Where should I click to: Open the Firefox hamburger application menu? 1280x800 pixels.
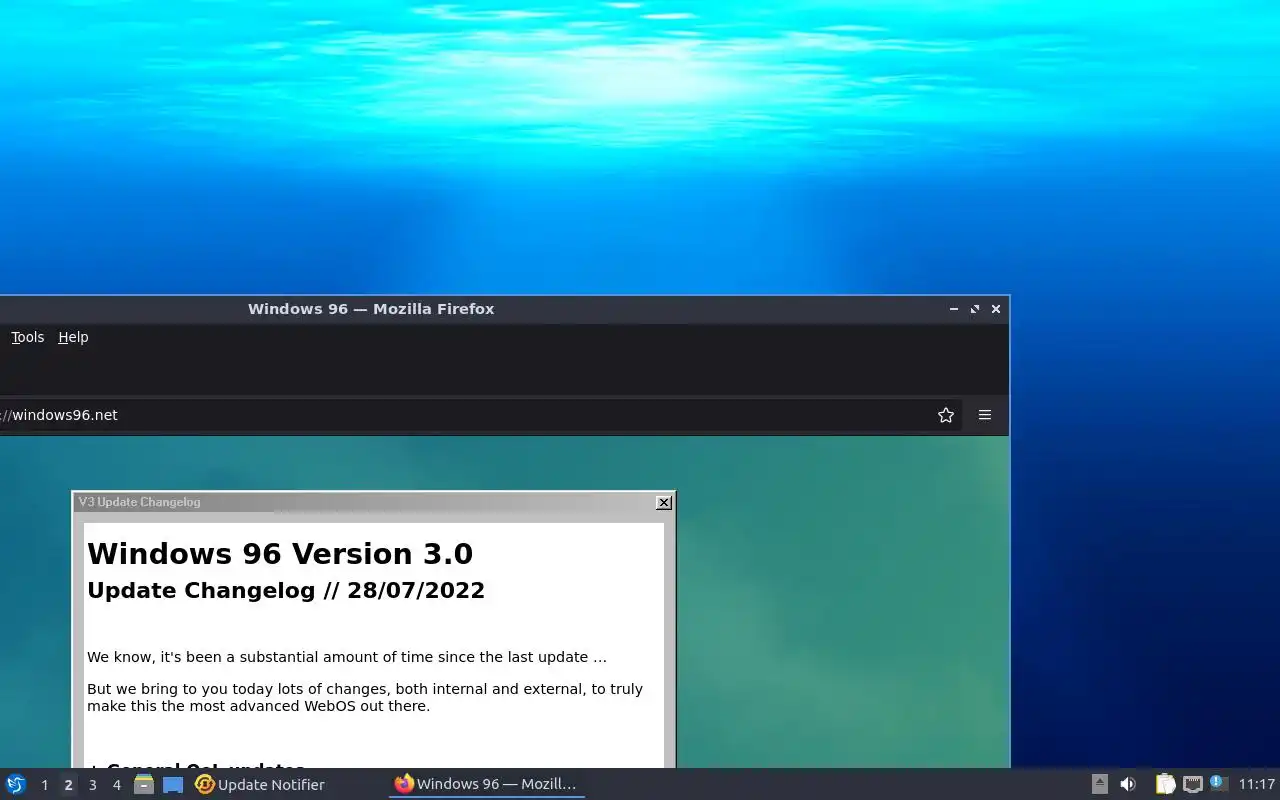point(985,415)
